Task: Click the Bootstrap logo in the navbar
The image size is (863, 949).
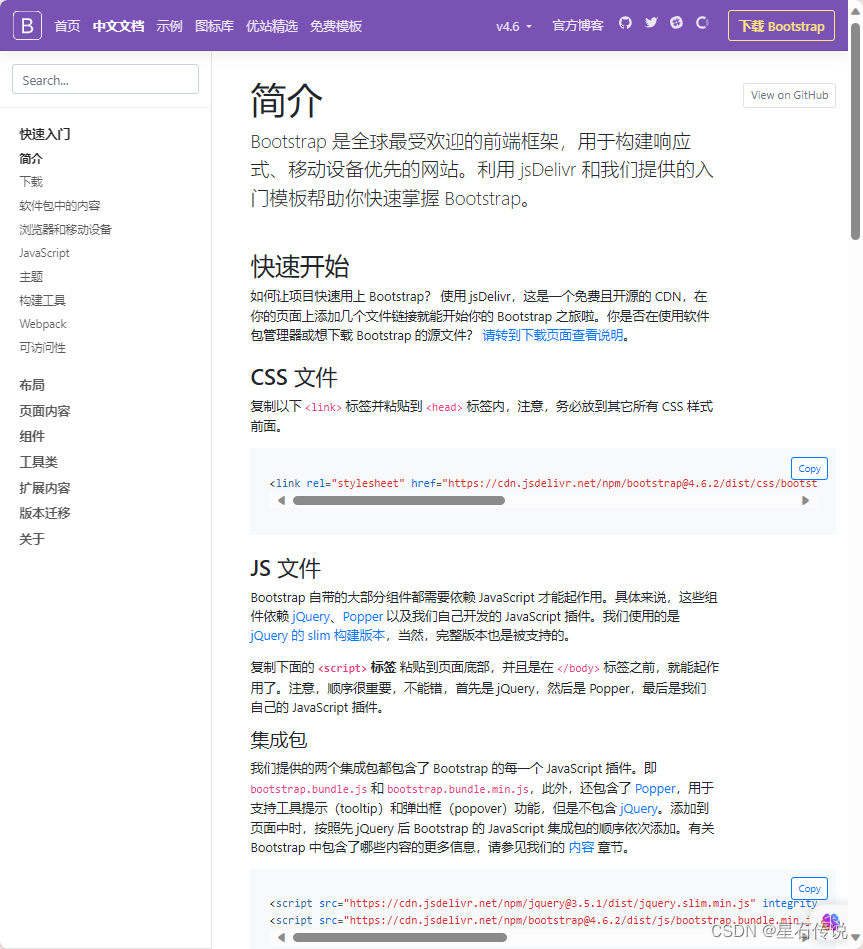Action: pyautogui.click(x=25, y=25)
